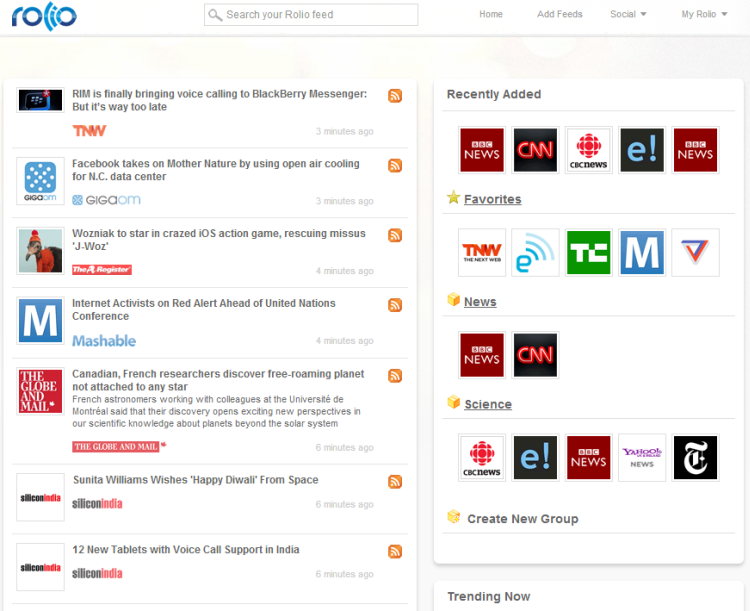Click RSS icon for BlackBerry Messenger article
Image resolution: width=750 pixels, height=611 pixels.
(x=395, y=96)
